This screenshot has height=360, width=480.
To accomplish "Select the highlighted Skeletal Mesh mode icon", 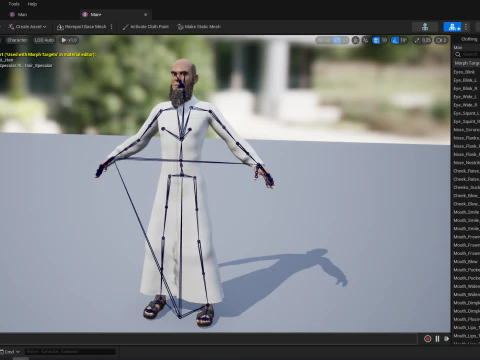I will (452, 27).
